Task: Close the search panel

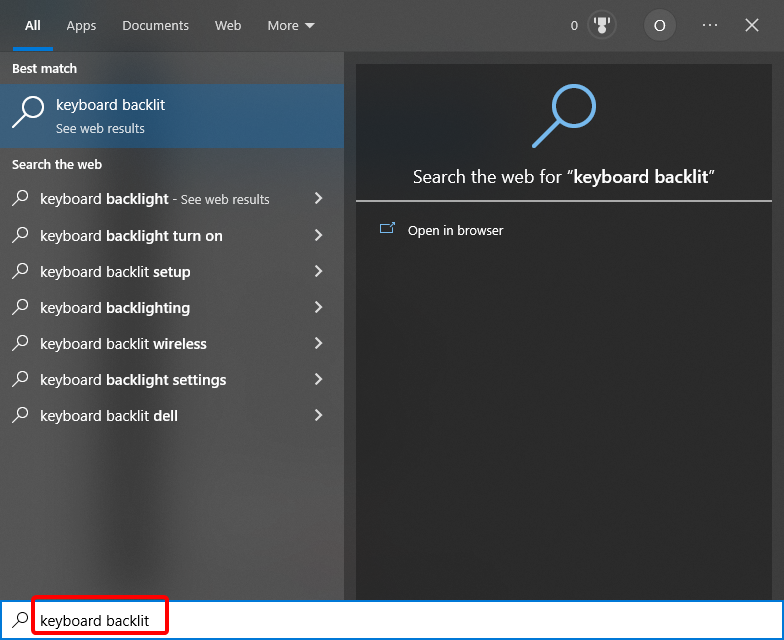Action: coord(752,25)
